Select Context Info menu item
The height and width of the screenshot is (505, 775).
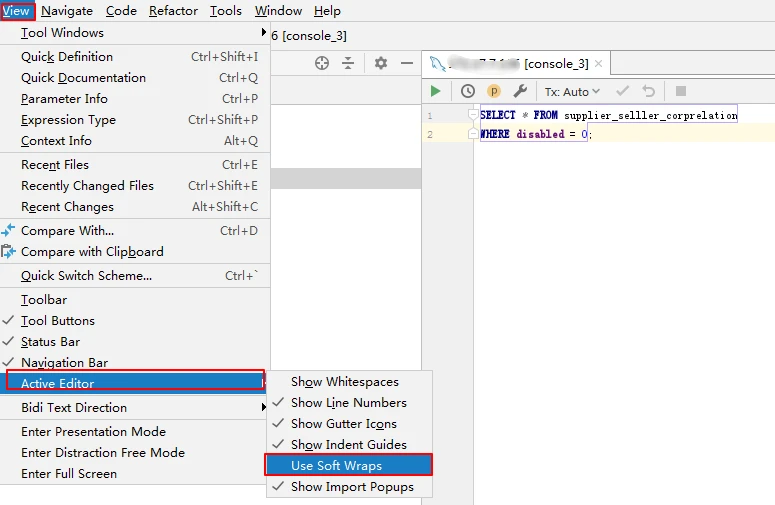click(x=135, y=141)
